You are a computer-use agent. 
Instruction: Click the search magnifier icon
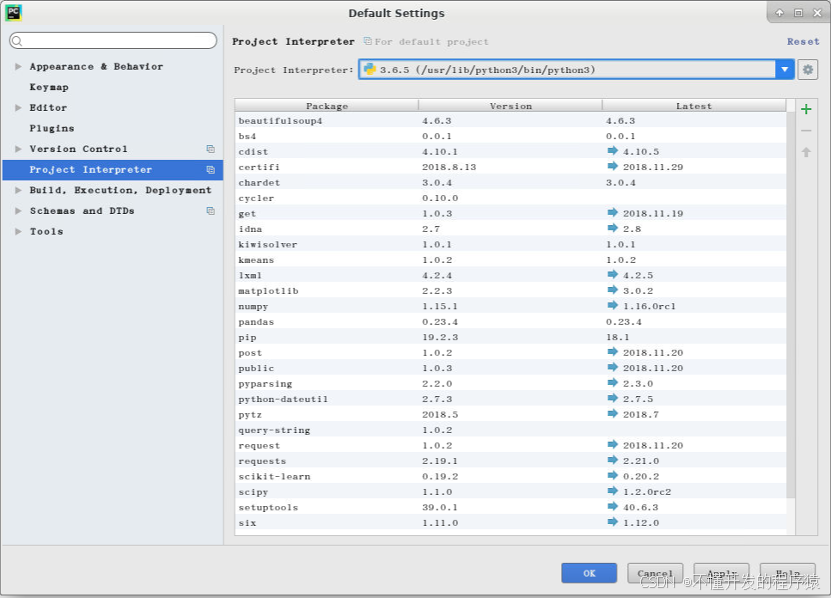point(17,41)
